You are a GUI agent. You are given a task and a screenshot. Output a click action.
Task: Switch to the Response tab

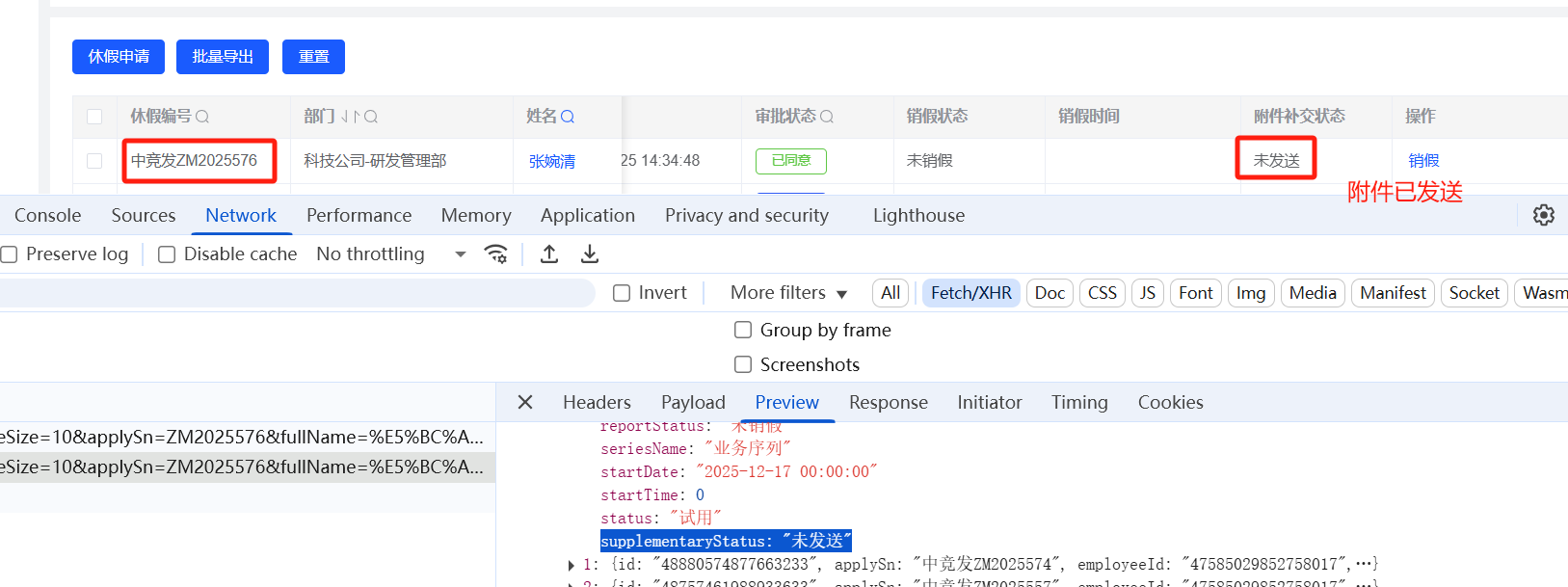tap(888, 402)
